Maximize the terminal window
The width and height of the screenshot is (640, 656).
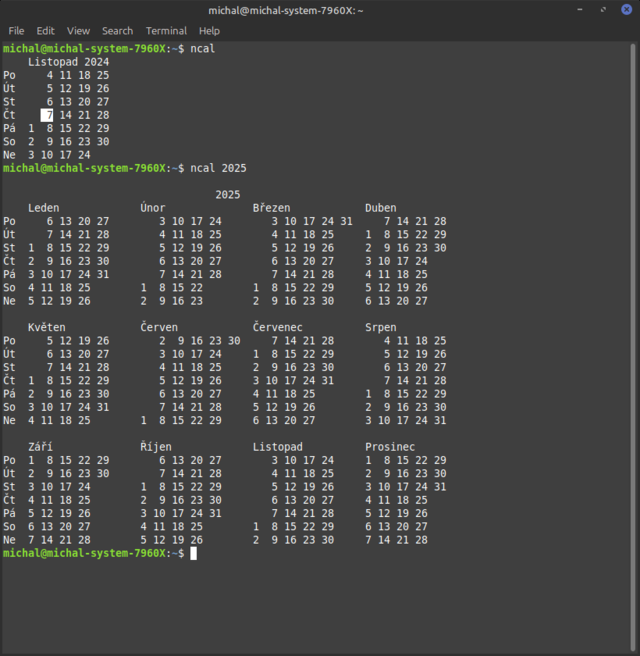pyautogui.click(x=603, y=10)
